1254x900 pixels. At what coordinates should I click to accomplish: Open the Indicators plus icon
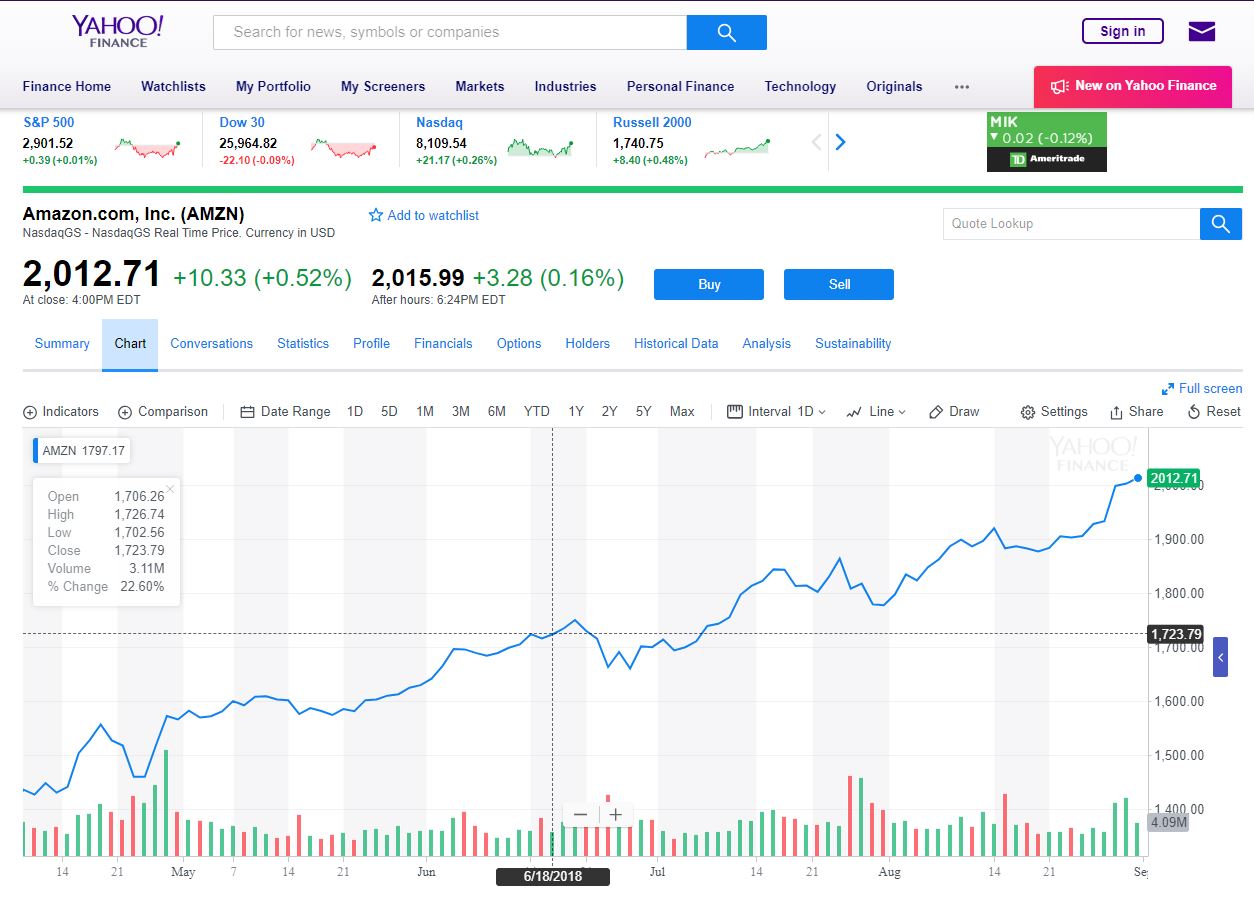coord(30,412)
